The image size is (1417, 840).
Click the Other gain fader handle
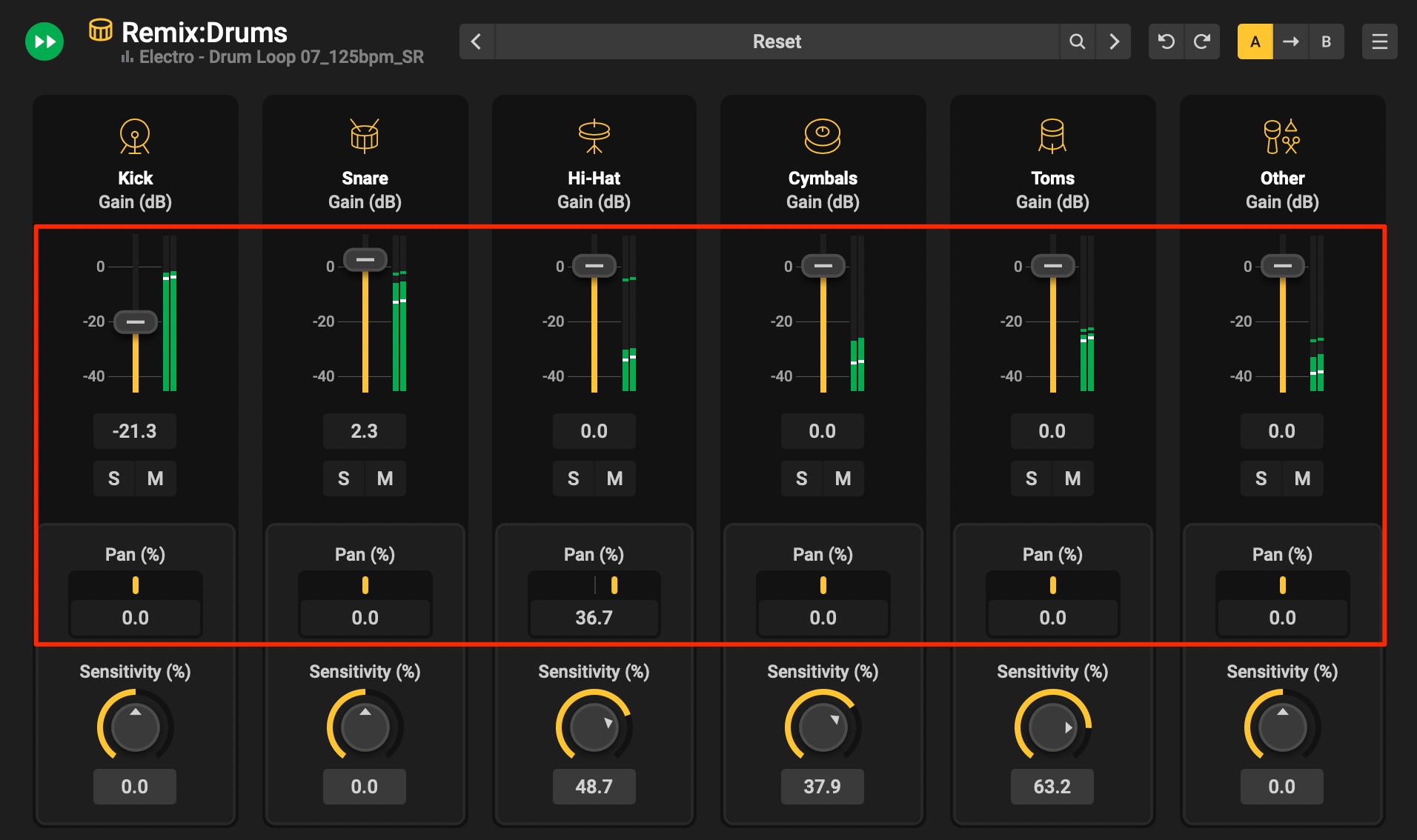tap(1283, 266)
